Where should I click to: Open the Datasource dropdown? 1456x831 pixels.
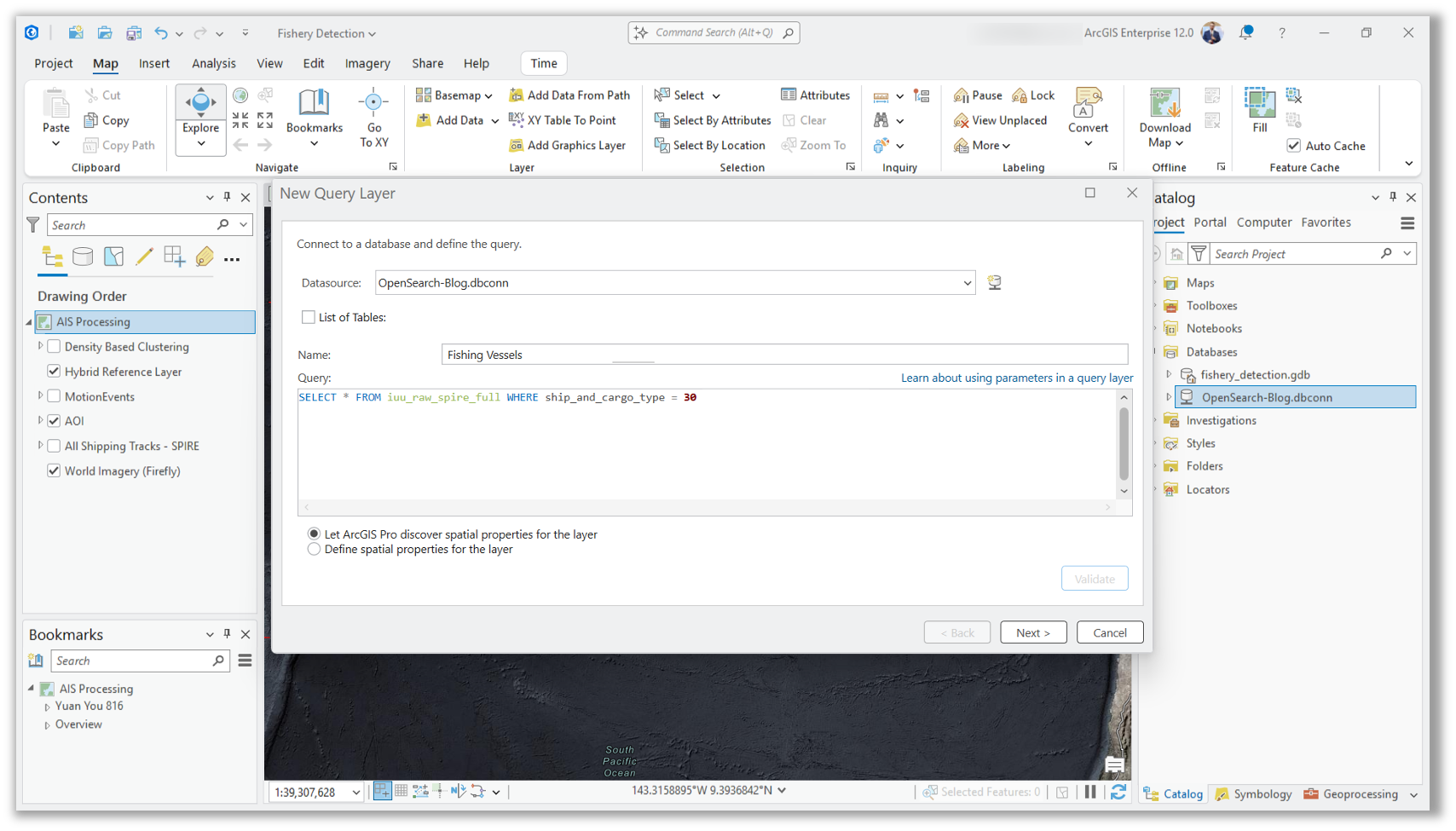pos(967,283)
